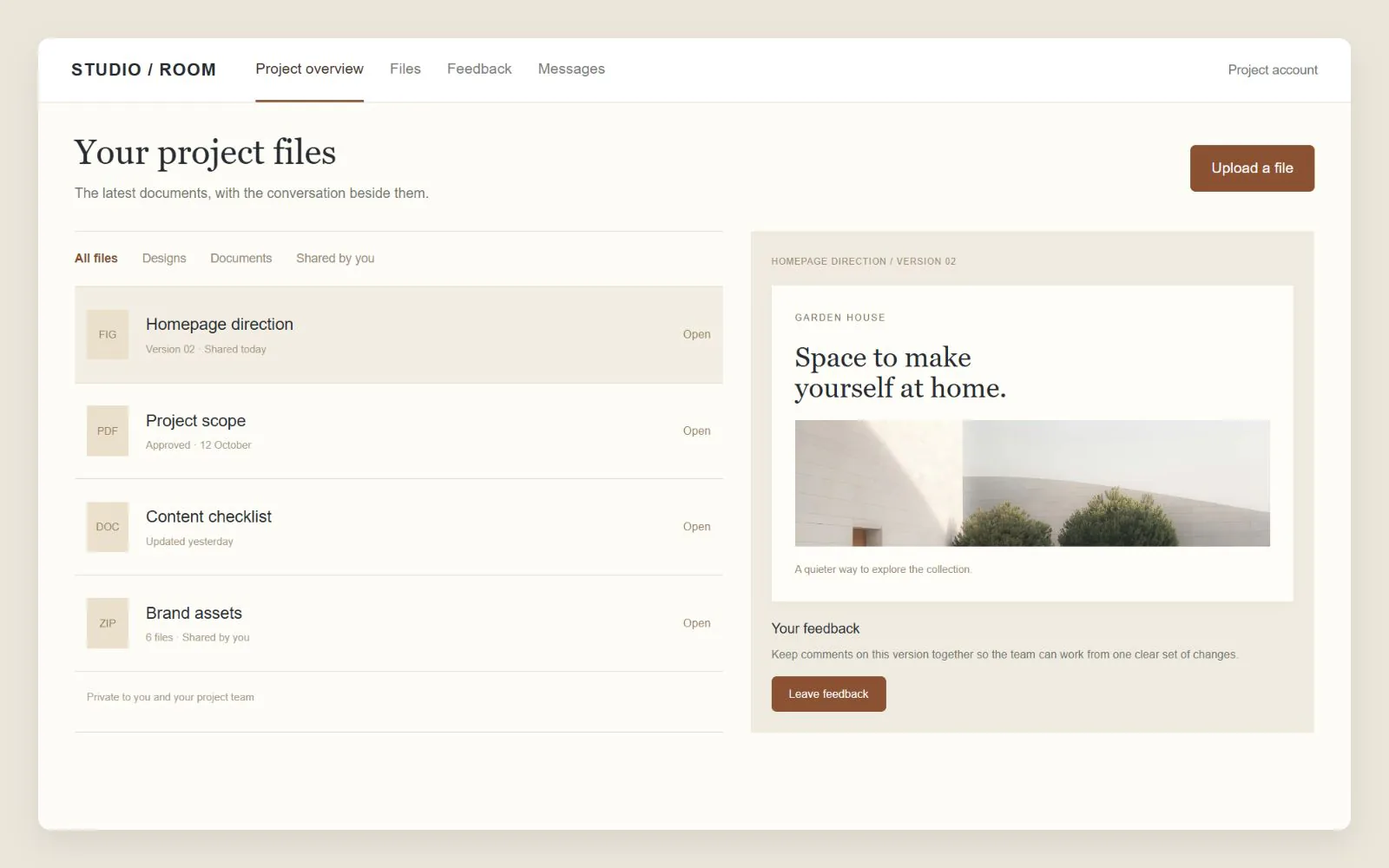Click the ZIP file type badge
The height and width of the screenshot is (868, 1389).
[108, 623]
